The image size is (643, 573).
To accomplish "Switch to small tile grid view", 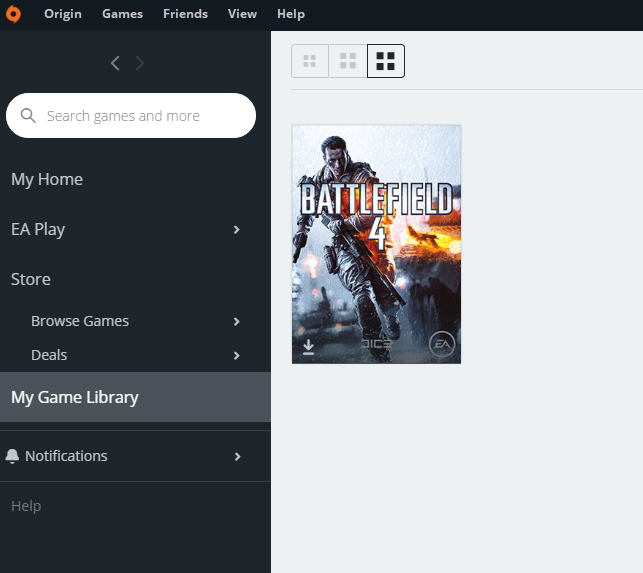I will [310, 61].
